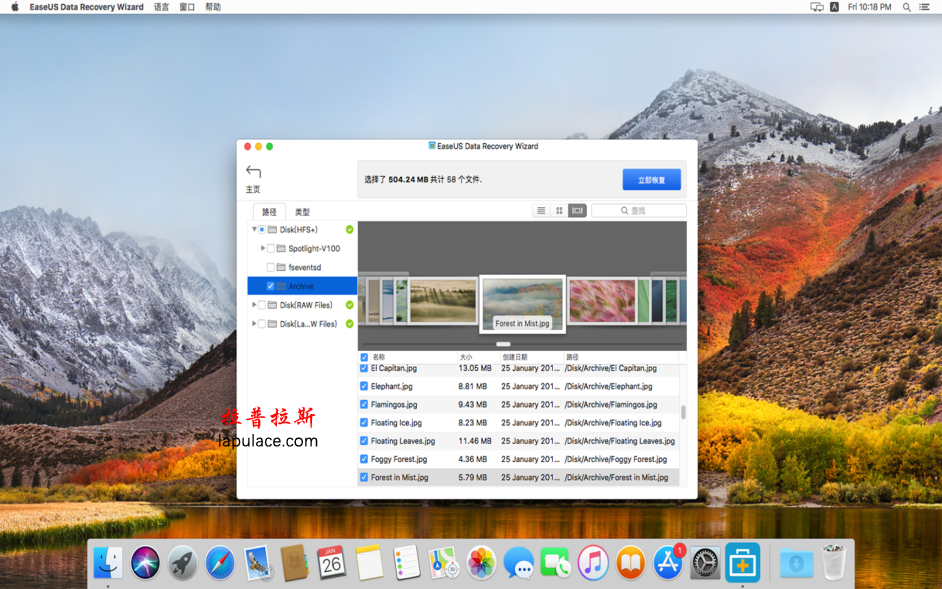Switch to grid thumbnail view mode
This screenshot has width=942, height=589.
click(x=558, y=210)
